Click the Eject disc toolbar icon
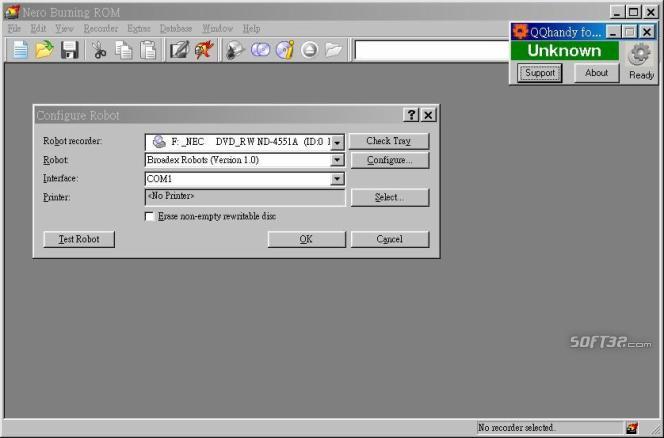Image resolution: width=664 pixels, height=438 pixels. coord(310,50)
